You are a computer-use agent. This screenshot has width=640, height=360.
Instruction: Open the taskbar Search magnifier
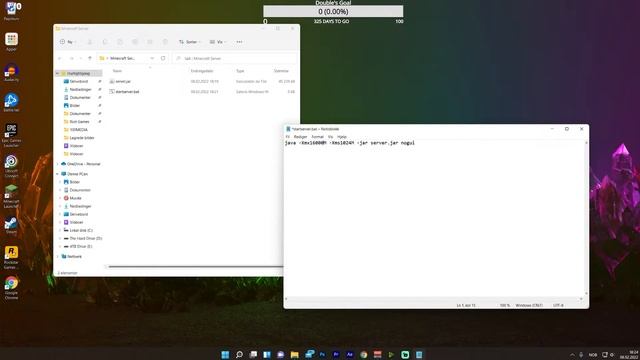coord(239,354)
